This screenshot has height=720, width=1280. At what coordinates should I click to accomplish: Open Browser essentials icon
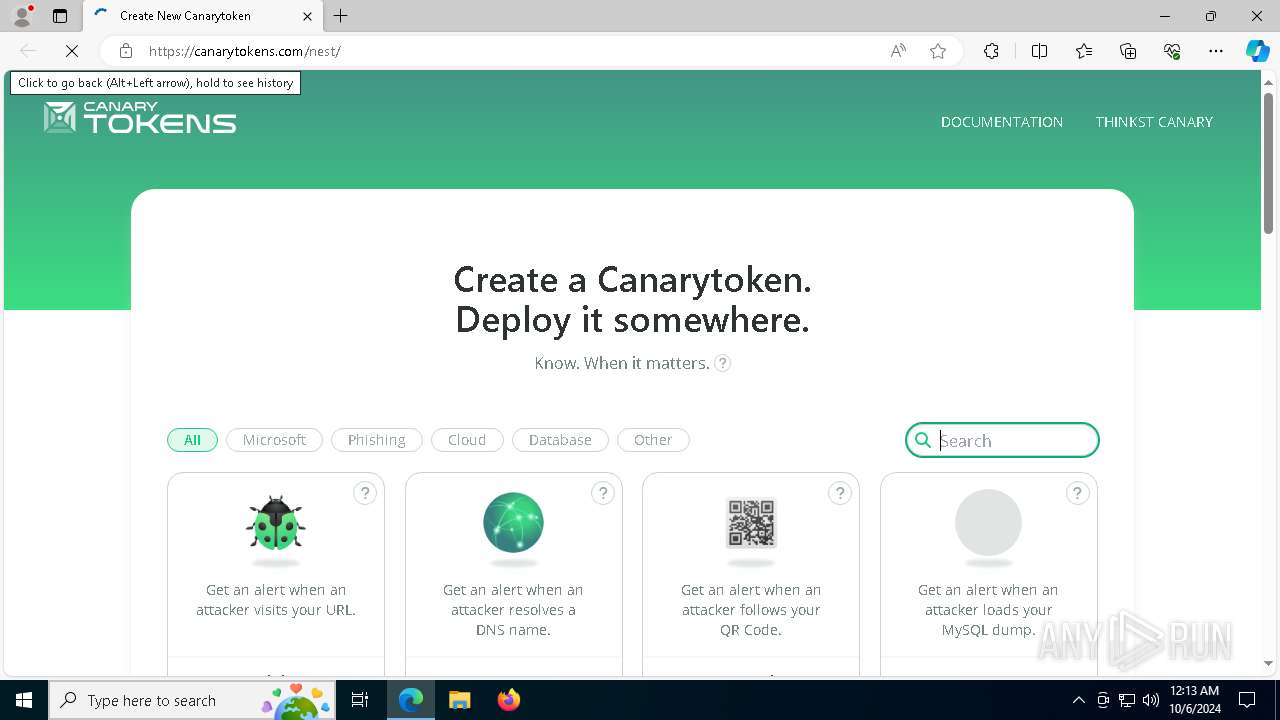pos(1172,51)
